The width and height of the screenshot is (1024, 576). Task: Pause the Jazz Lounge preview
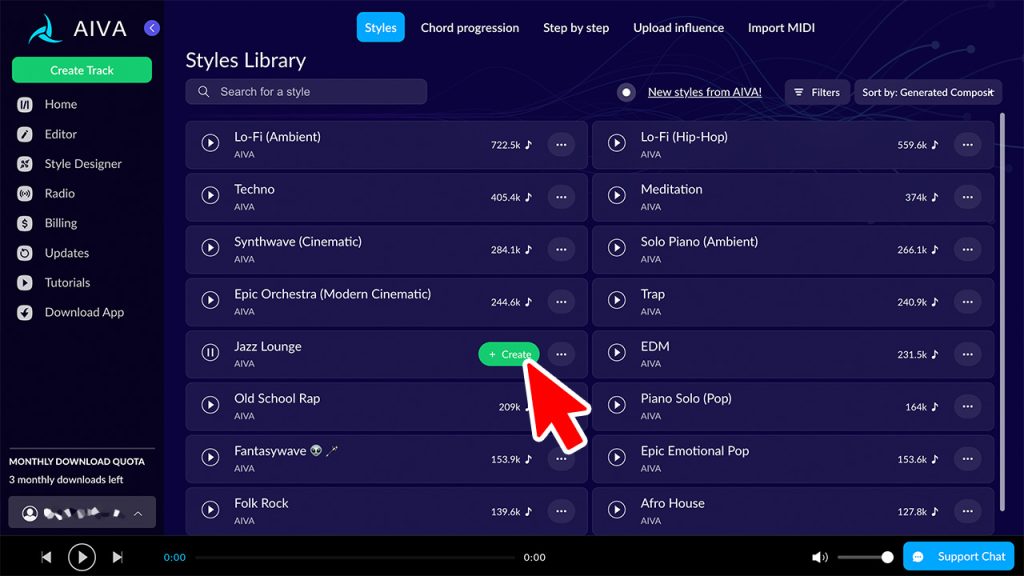tap(210, 353)
